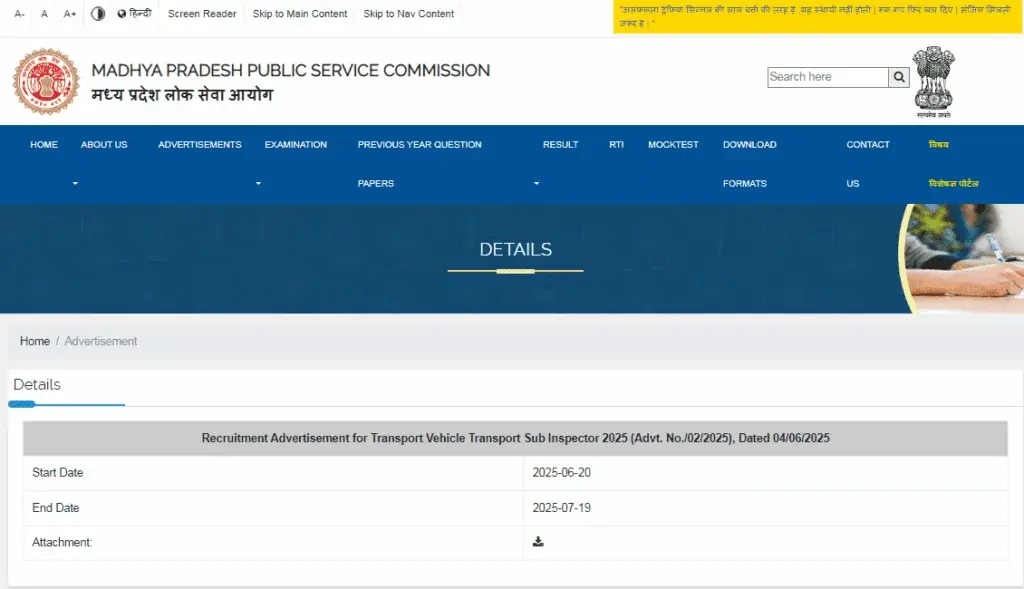Viewport: 1024px width, 589px height.
Task: Increase font size with A+ button
Action: [x=70, y=14]
